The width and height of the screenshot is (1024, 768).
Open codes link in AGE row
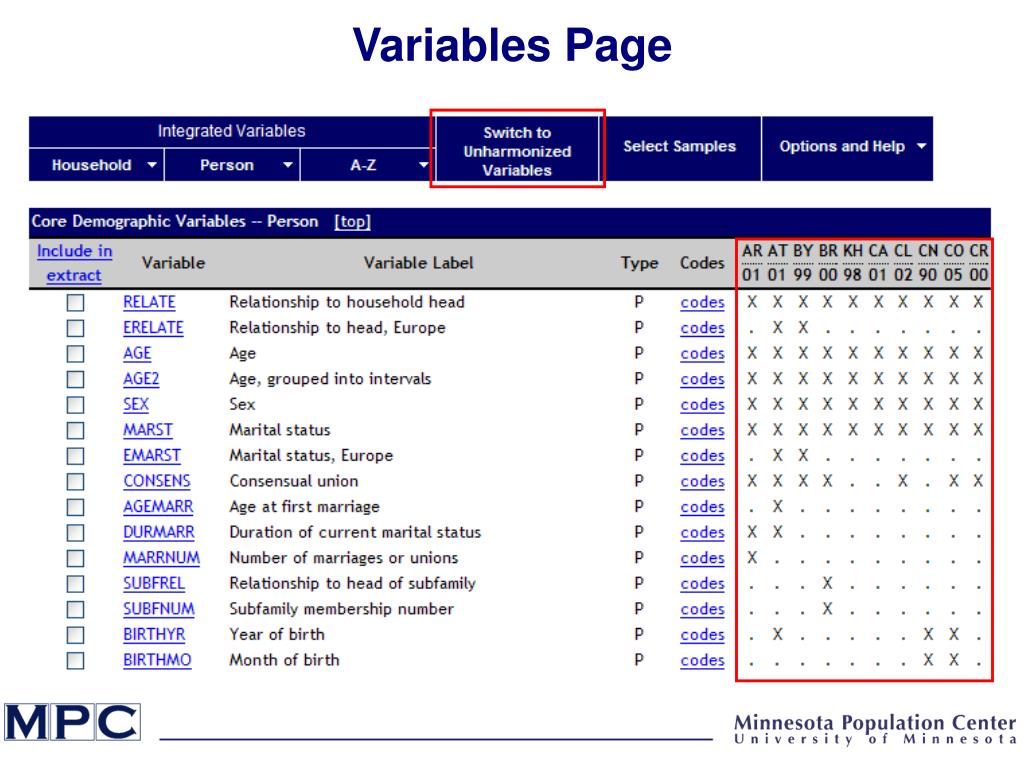point(702,353)
